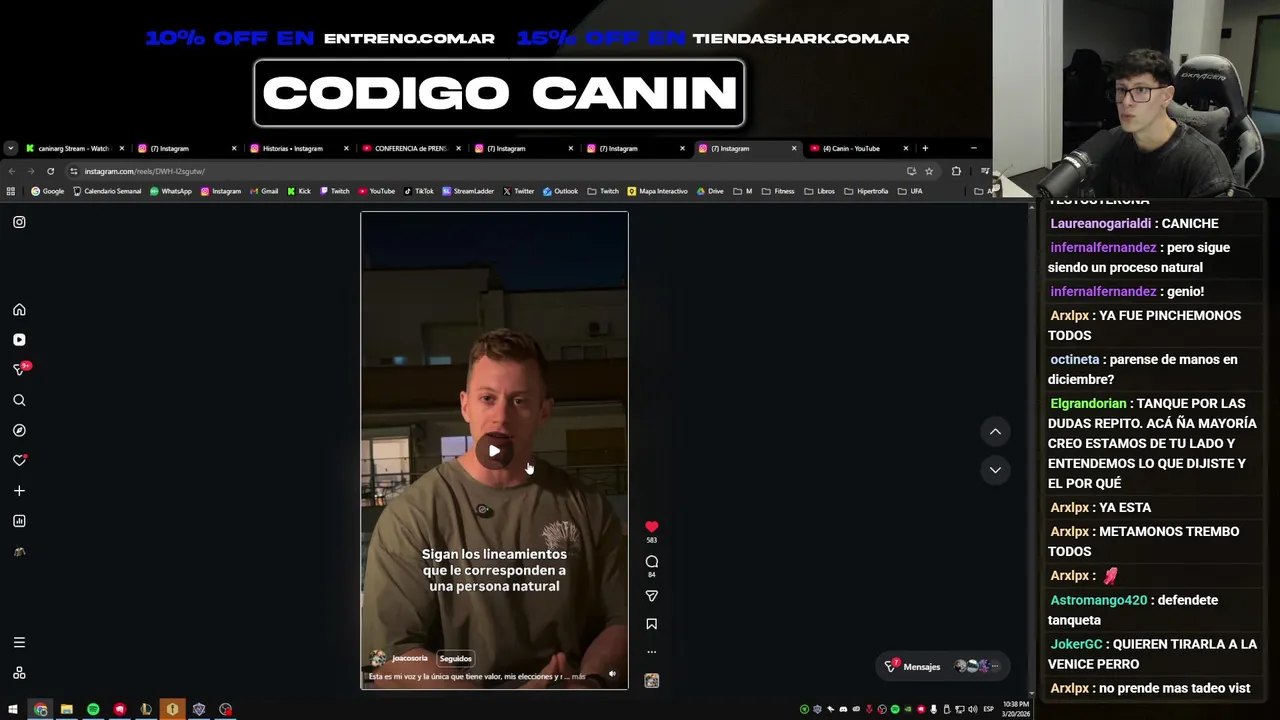Open File Explorer in taskbar
The height and width of the screenshot is (720, 1280).
pyautogui.click(x=67, y=710)
